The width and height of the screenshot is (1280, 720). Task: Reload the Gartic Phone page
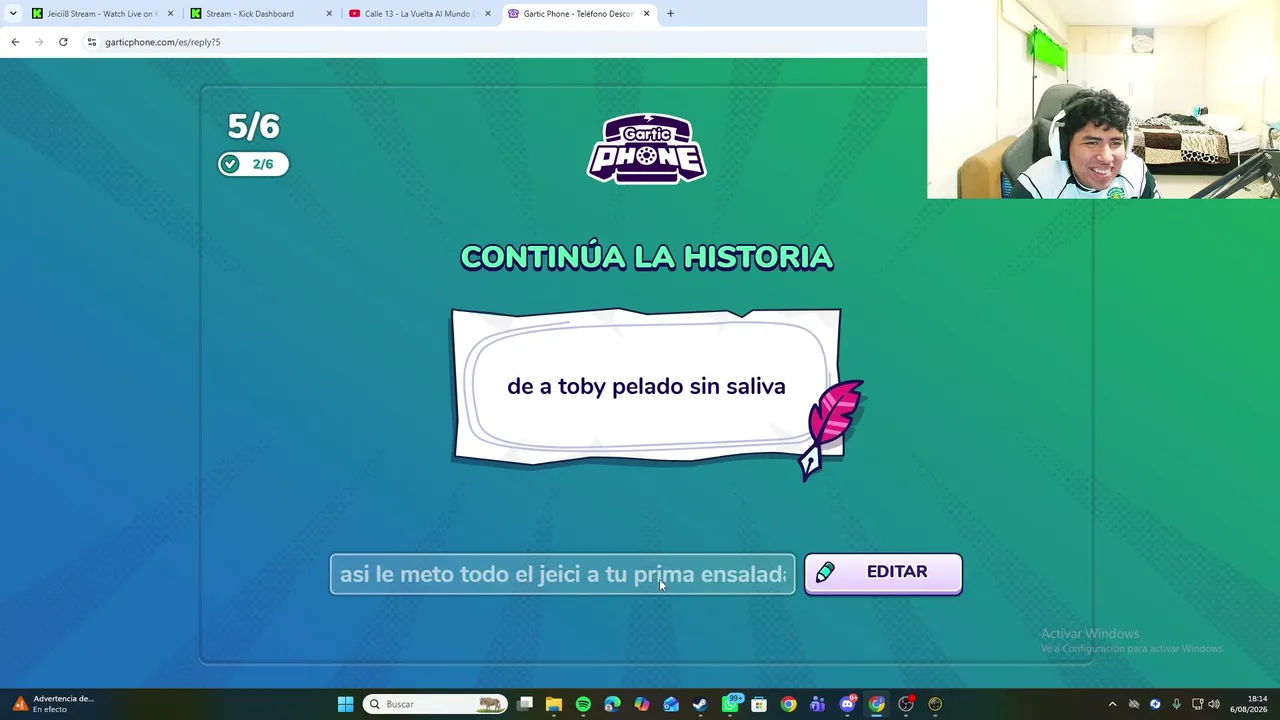[x=63, y=42]
